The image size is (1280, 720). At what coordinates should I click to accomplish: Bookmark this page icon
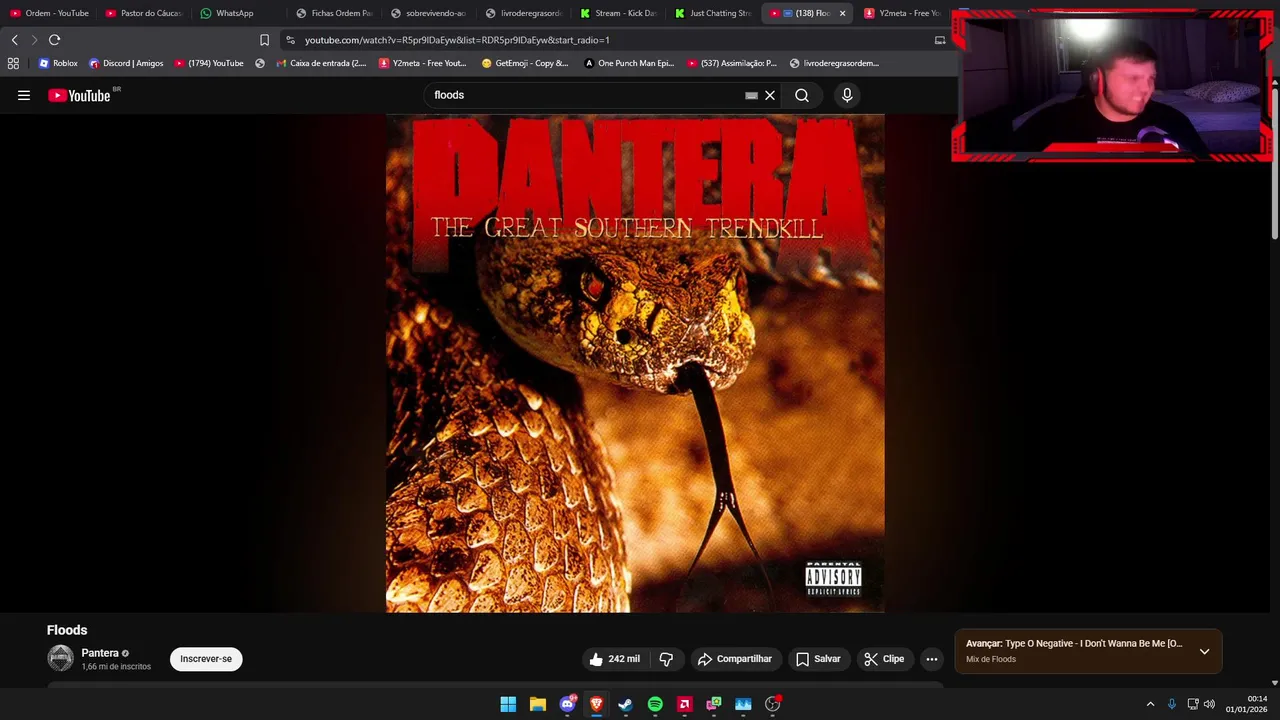(x=264, y=40)
